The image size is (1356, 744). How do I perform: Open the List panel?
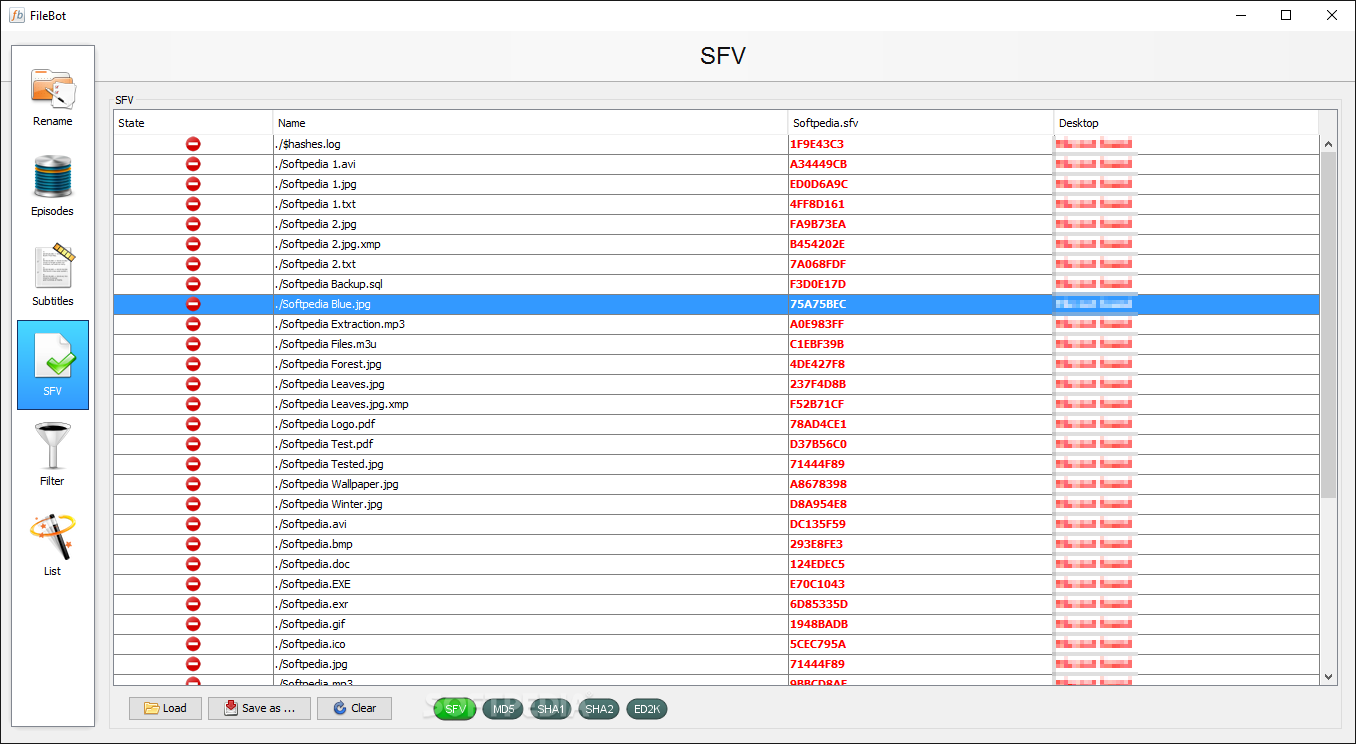(53, 545)
